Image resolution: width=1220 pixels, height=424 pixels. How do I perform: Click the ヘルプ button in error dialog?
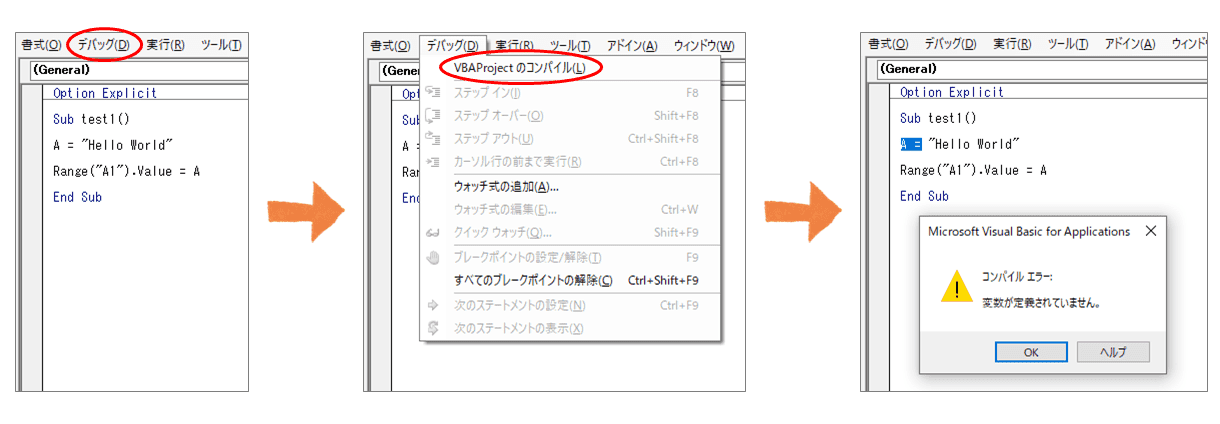tap(1113, 352)
